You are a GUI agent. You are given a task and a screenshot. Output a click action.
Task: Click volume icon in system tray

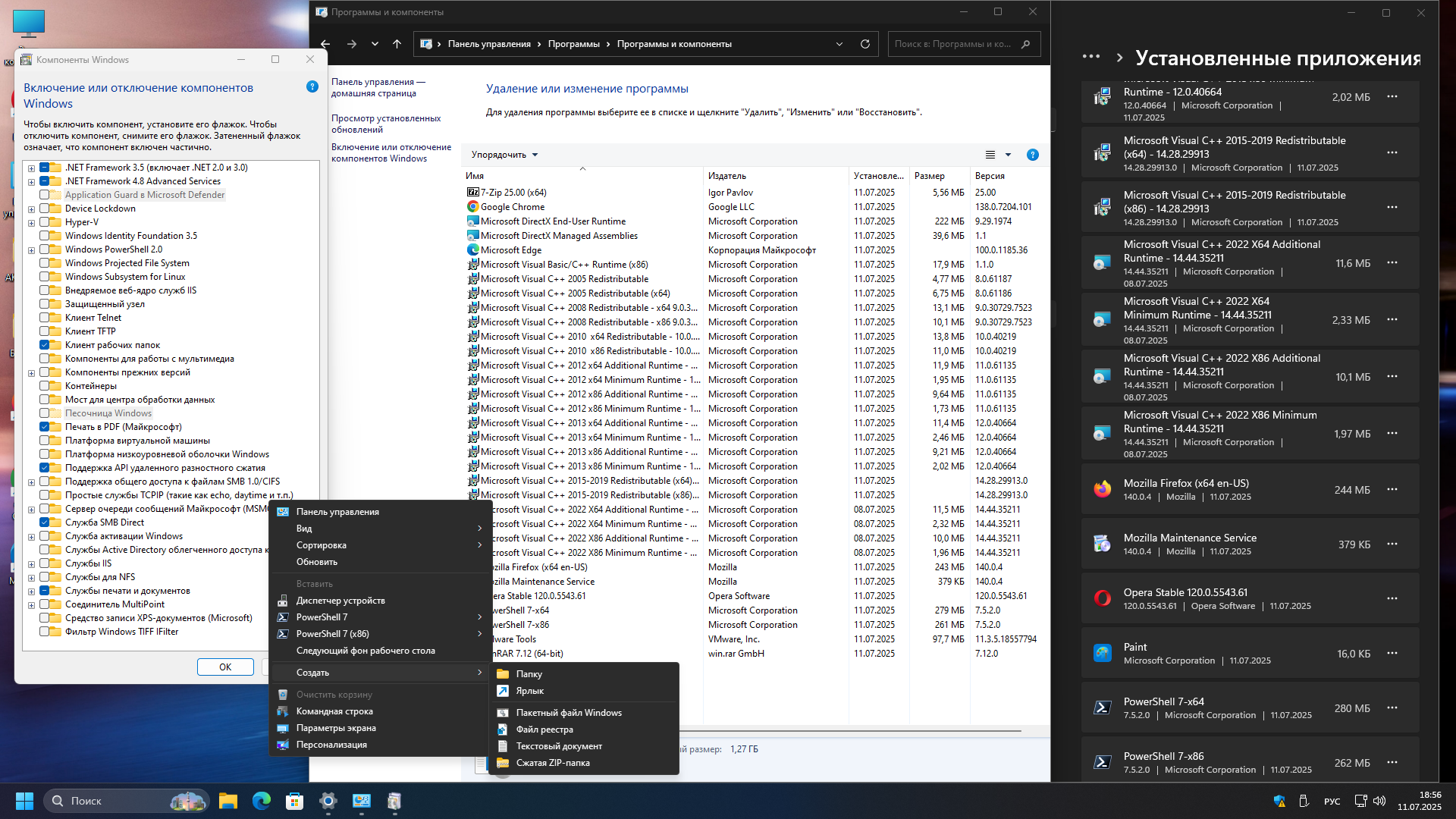(1379, 801)
